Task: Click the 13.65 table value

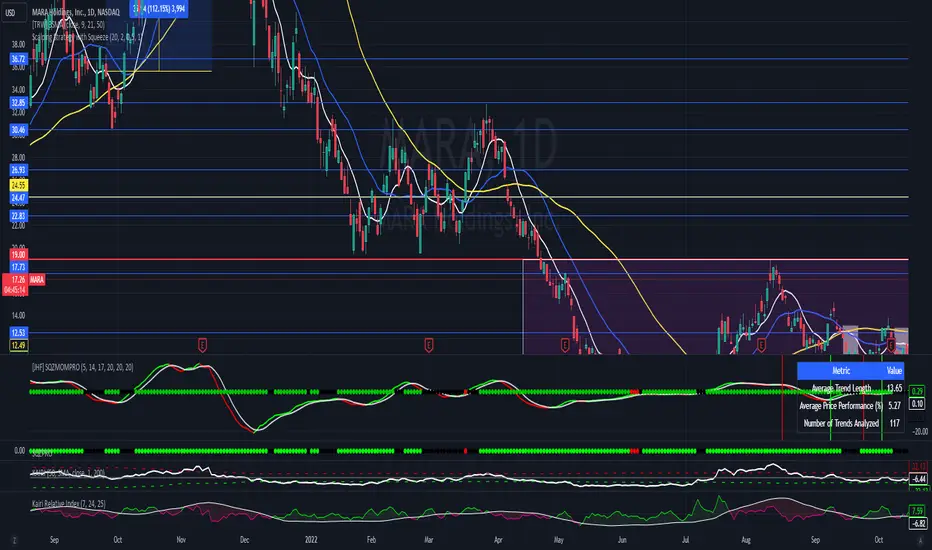Action: pos(894,388)
